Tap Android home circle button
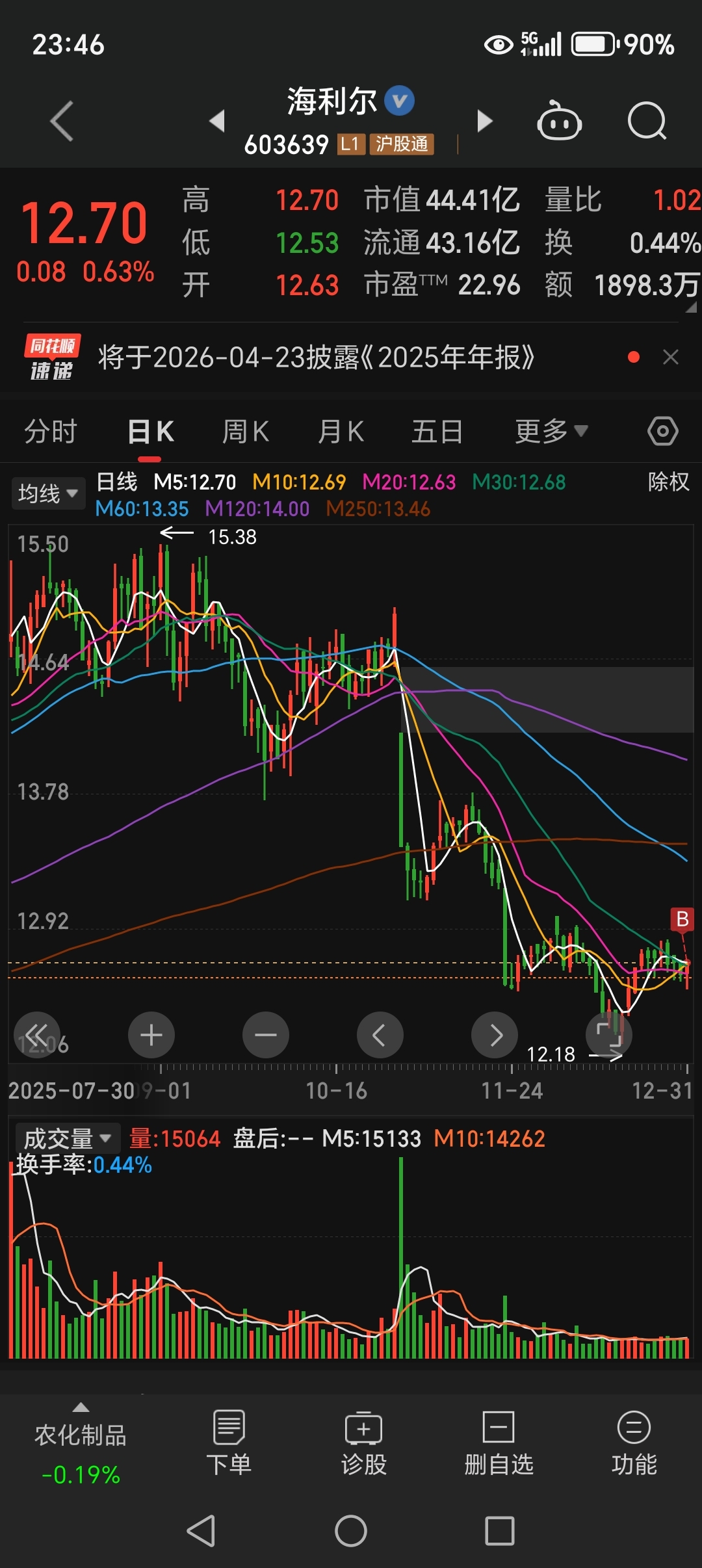The width and height of the screenshot is (702, 1568). [x=351, y=1531]
